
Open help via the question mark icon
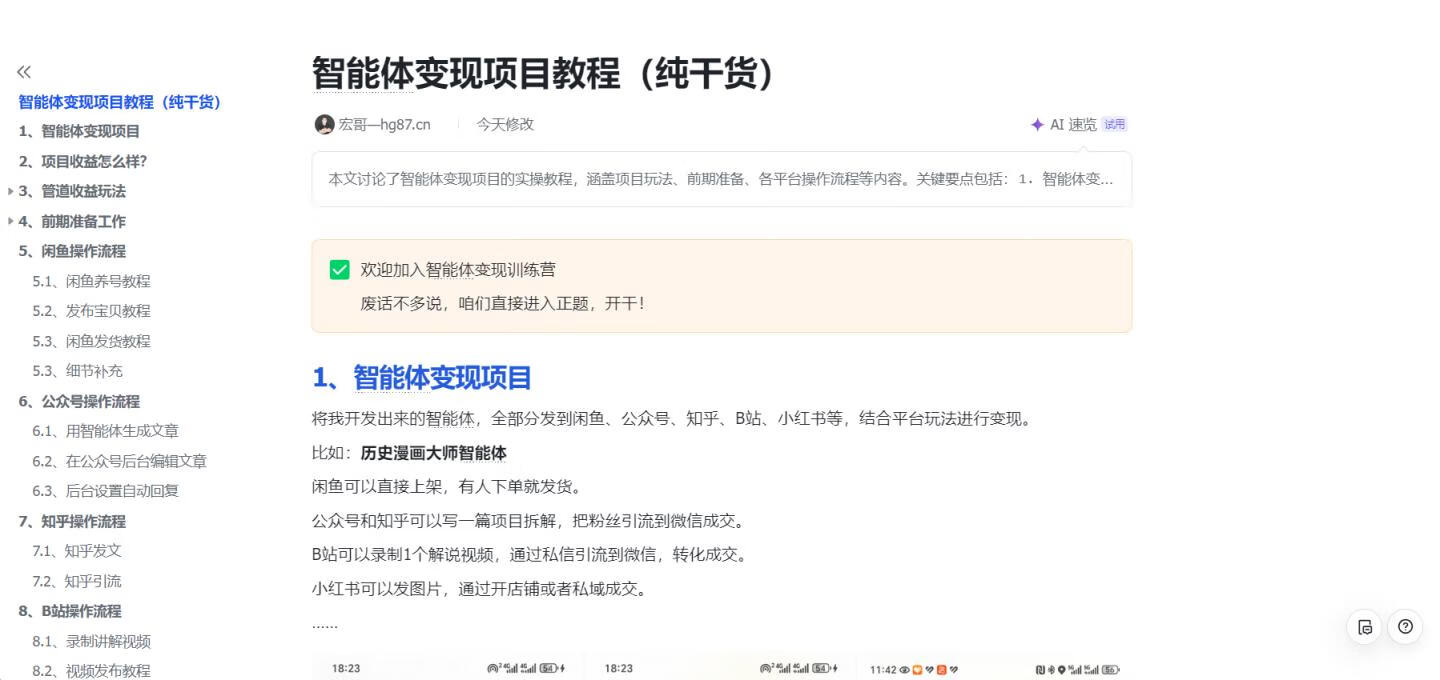[x=1405, y=627]
